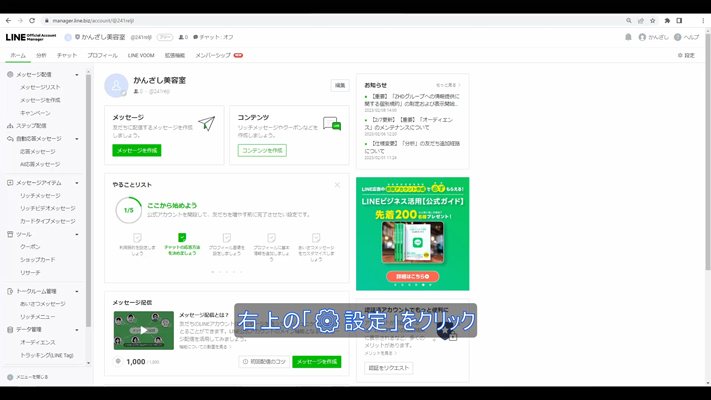The width and height of the screenshot is (711, 400).
Task: Open ステップ配信 in the sidebar
Action: coord(31,126)
